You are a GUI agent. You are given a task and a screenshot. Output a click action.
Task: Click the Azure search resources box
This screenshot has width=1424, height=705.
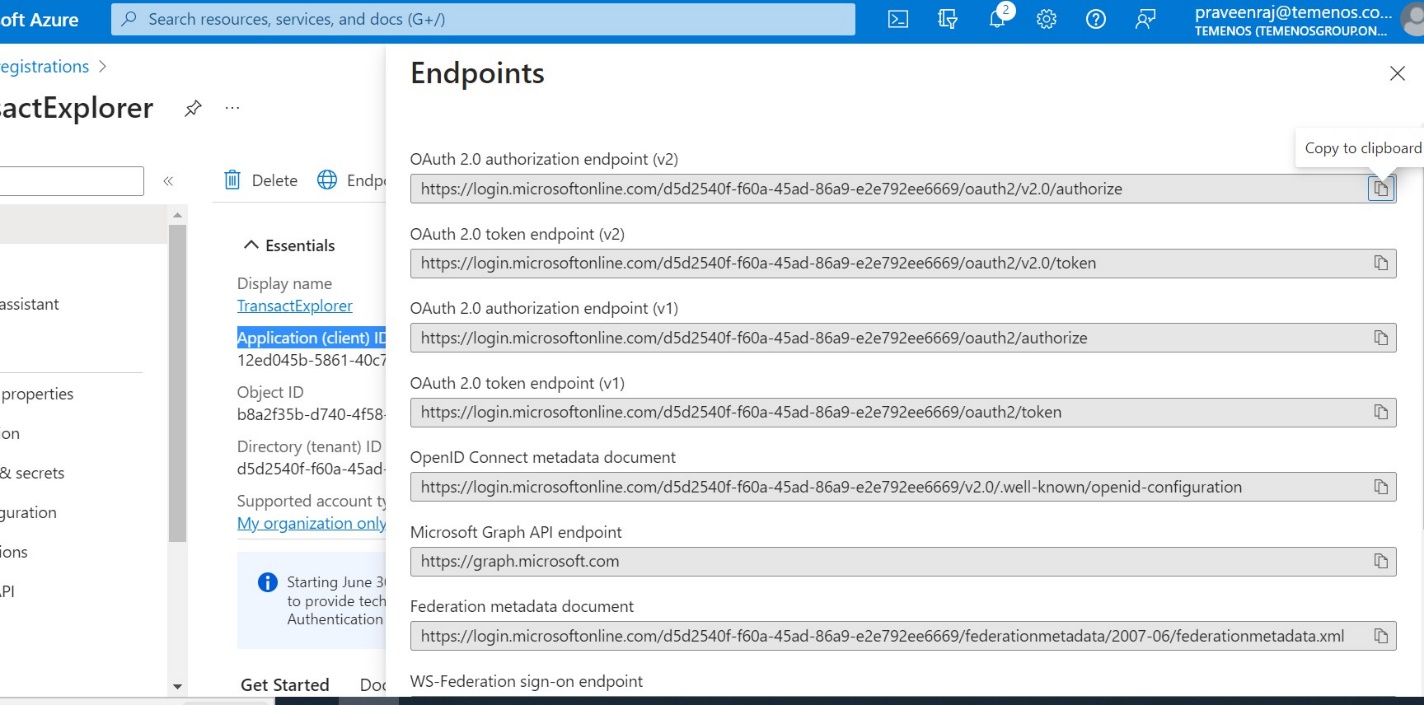coord(483,19)
